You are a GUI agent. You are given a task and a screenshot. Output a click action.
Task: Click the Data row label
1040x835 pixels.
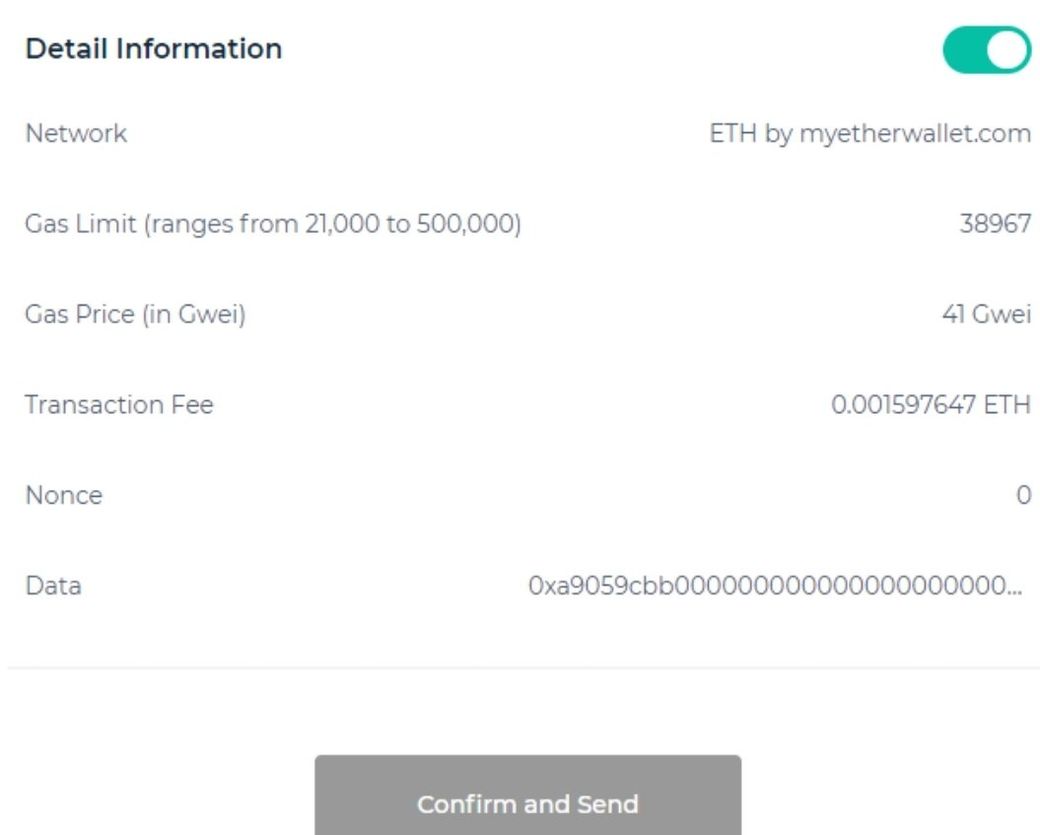(53, 586)
